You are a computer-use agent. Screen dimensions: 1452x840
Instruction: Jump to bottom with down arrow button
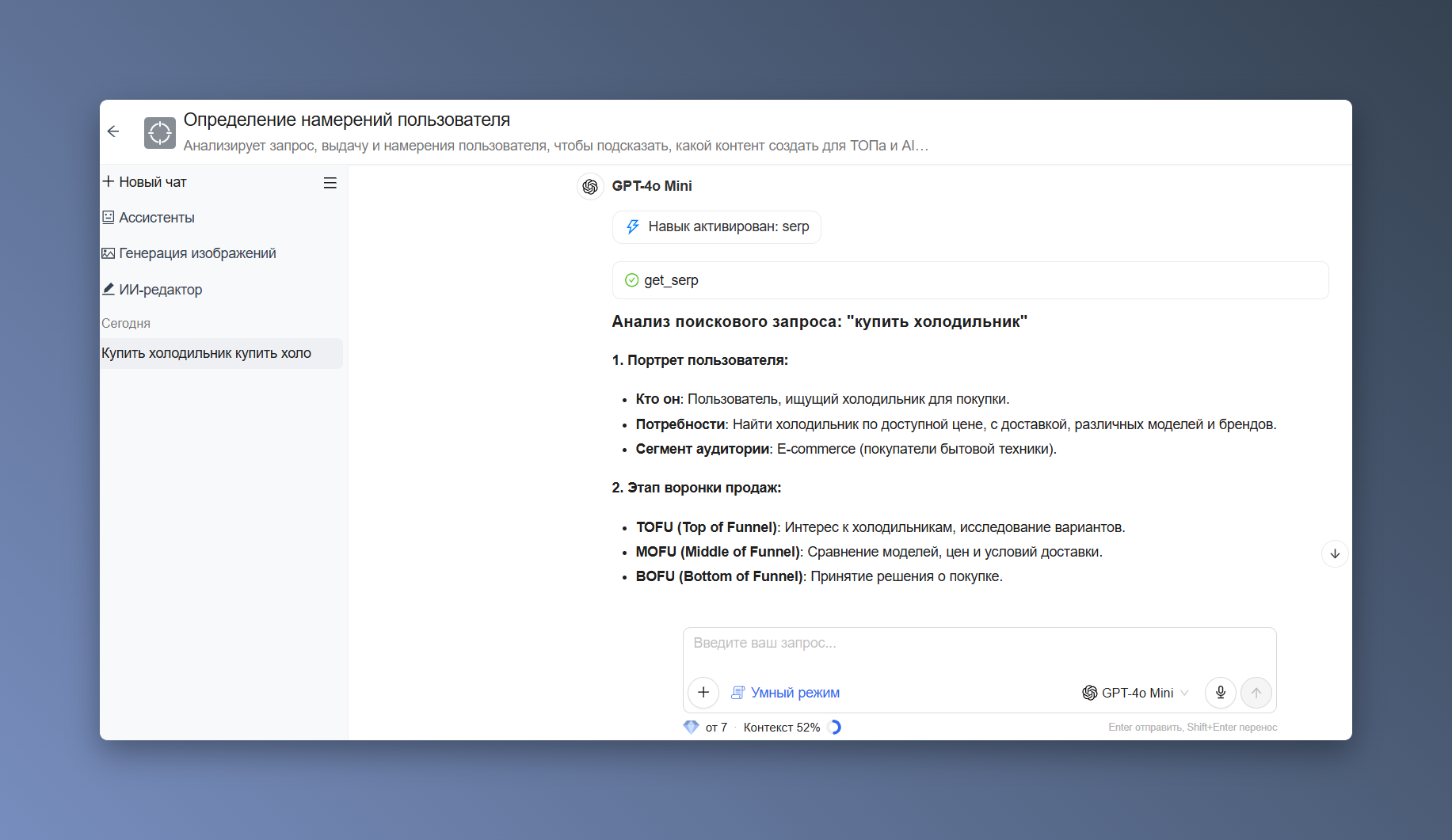coord(1335,553)
